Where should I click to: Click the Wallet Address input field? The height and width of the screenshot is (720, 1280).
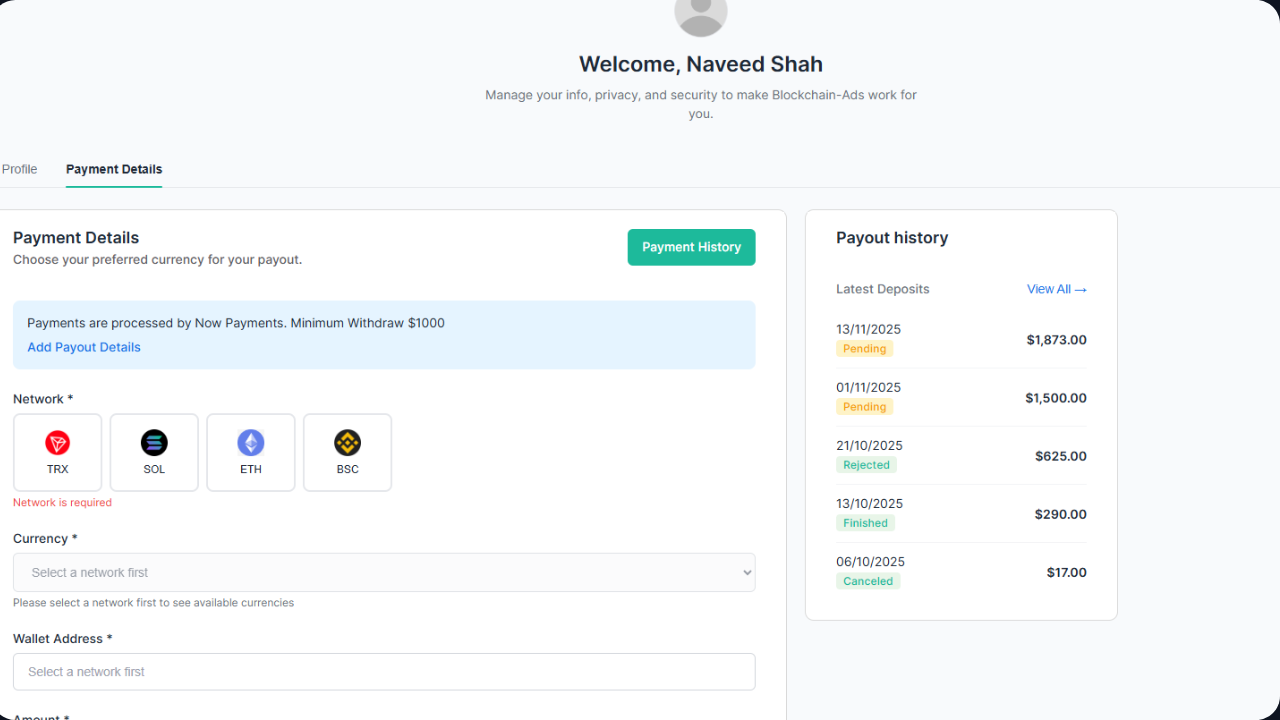click(384, 671)
